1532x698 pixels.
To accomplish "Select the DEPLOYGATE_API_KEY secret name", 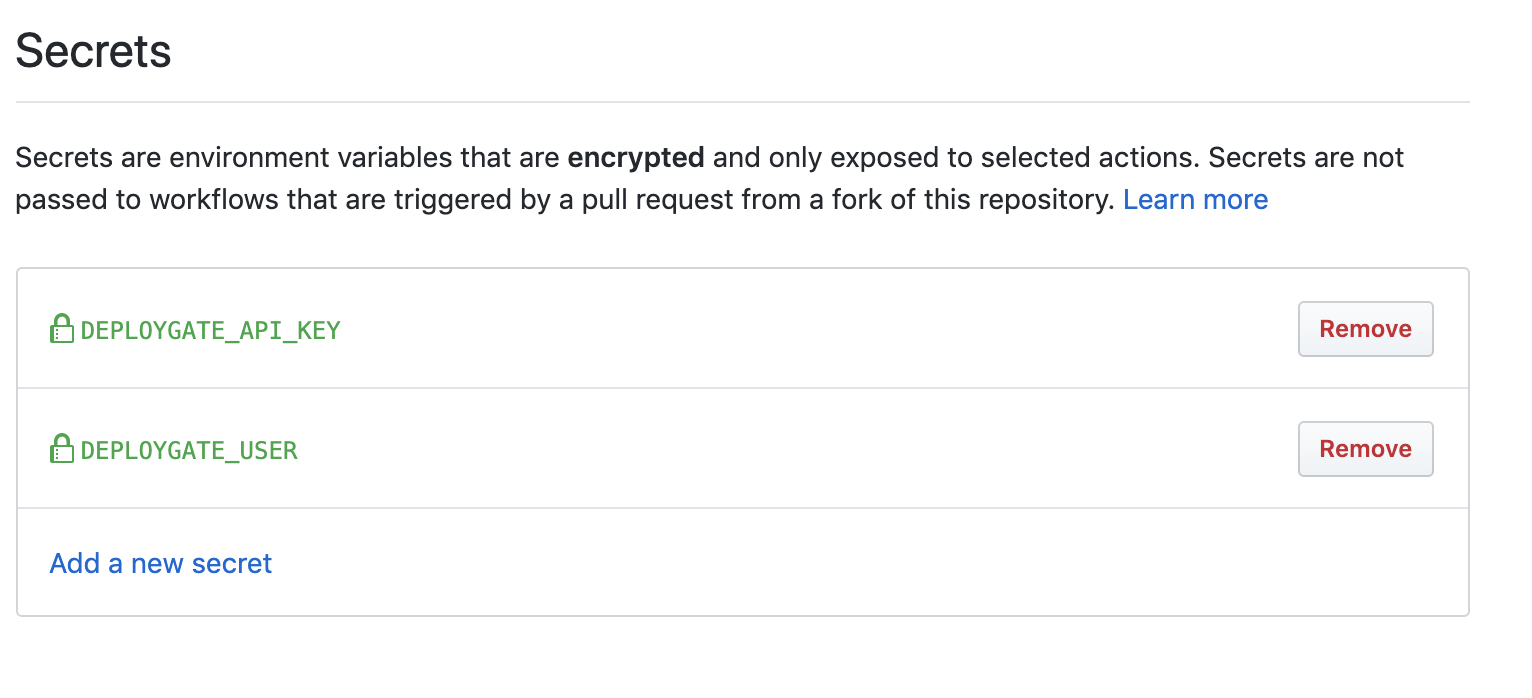I will point(211,330).
